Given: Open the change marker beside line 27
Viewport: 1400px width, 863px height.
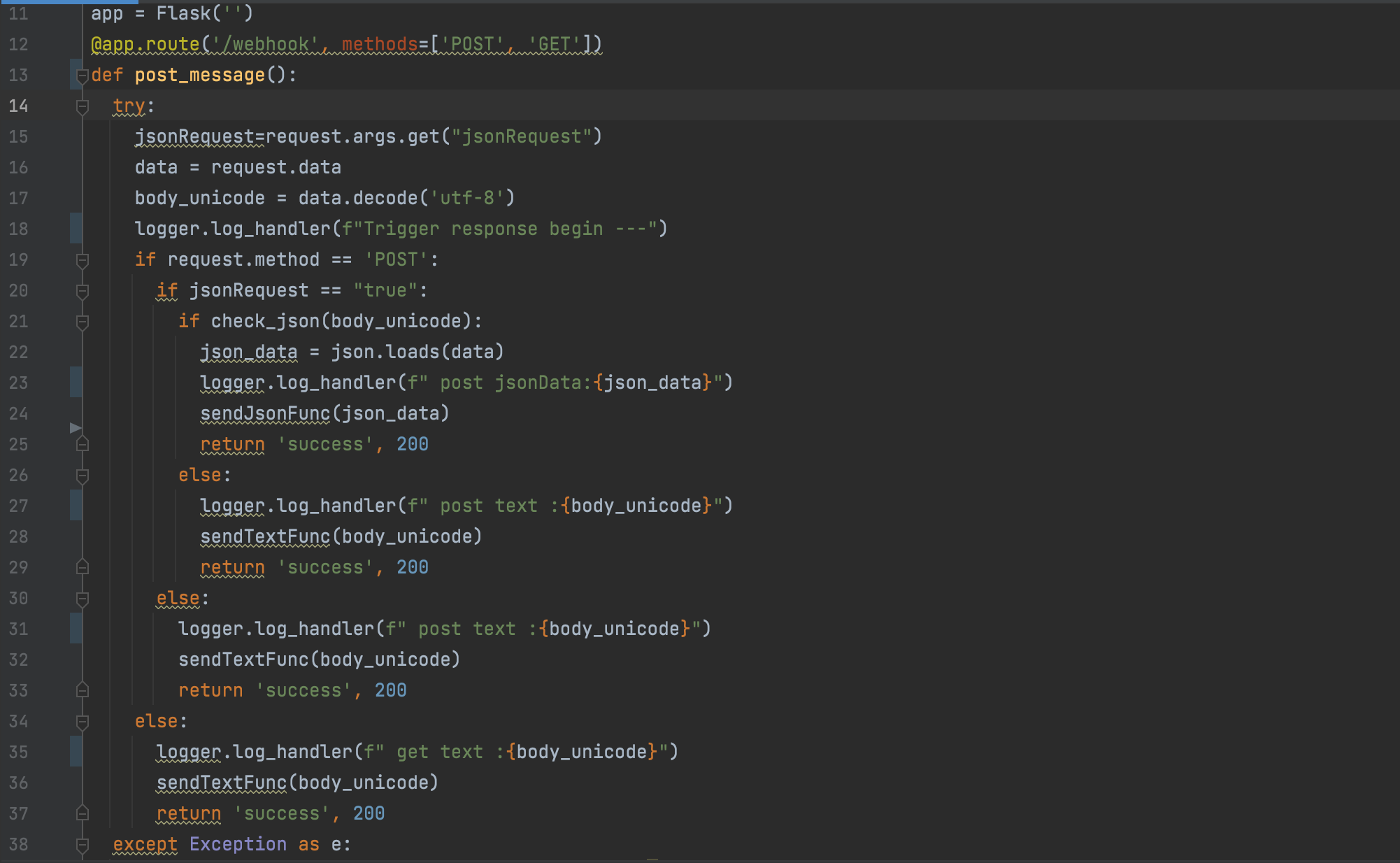Looking at the screenshot, I should point(76,506).
